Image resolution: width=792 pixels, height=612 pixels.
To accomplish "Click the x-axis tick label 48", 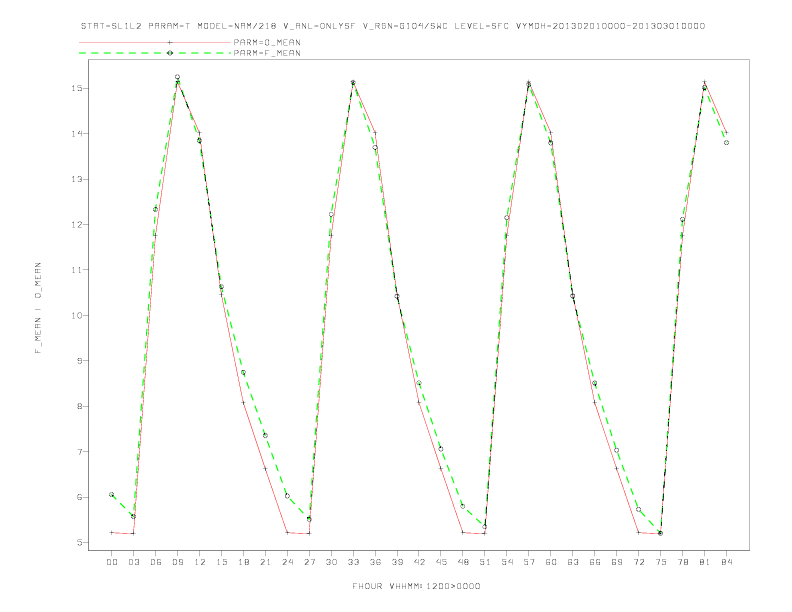I will pos(463,562).
